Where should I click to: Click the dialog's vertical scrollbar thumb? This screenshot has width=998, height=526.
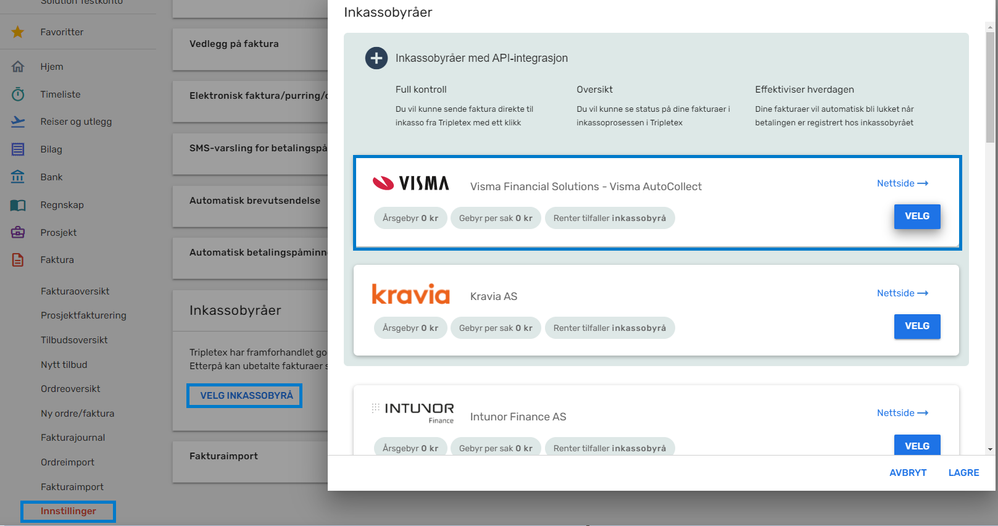click(x=990, y=86)
